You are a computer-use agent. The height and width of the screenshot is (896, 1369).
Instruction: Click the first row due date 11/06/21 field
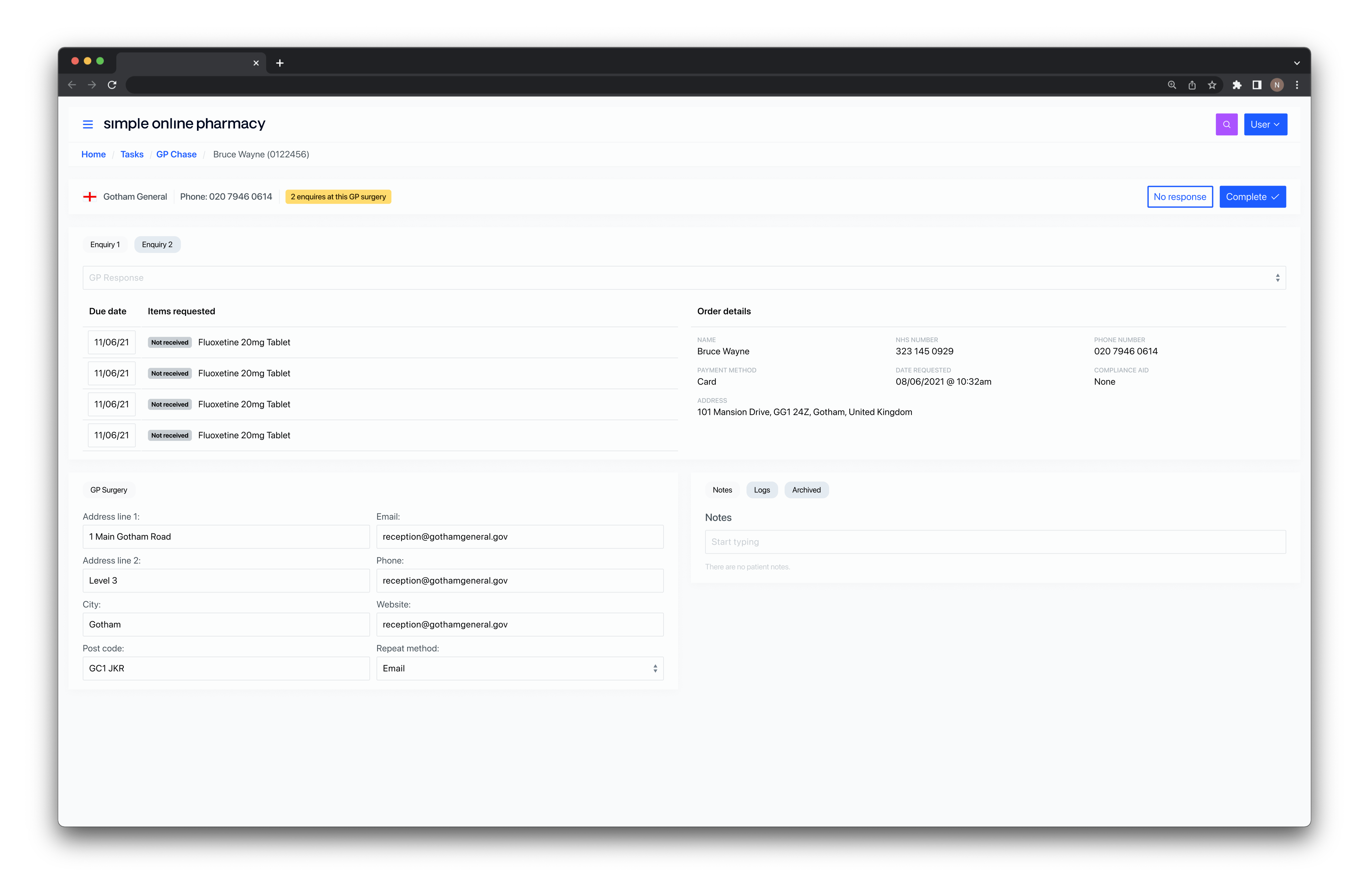tap(112, 342)
